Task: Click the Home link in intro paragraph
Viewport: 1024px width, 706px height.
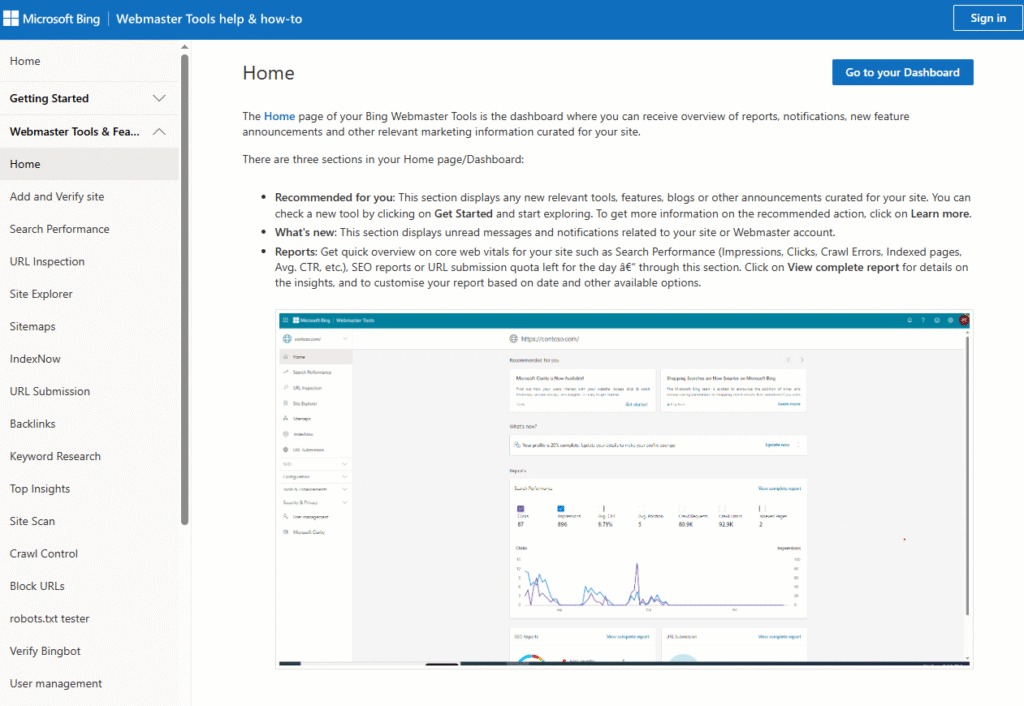Action: pos(280,116)
